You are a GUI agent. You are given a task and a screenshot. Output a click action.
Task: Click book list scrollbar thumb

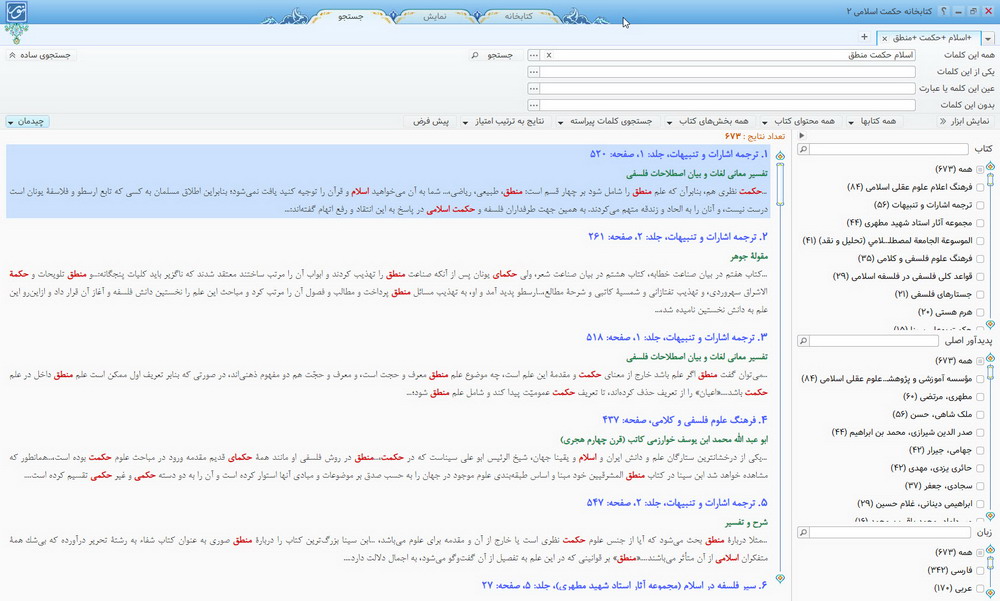coord(990,181)
